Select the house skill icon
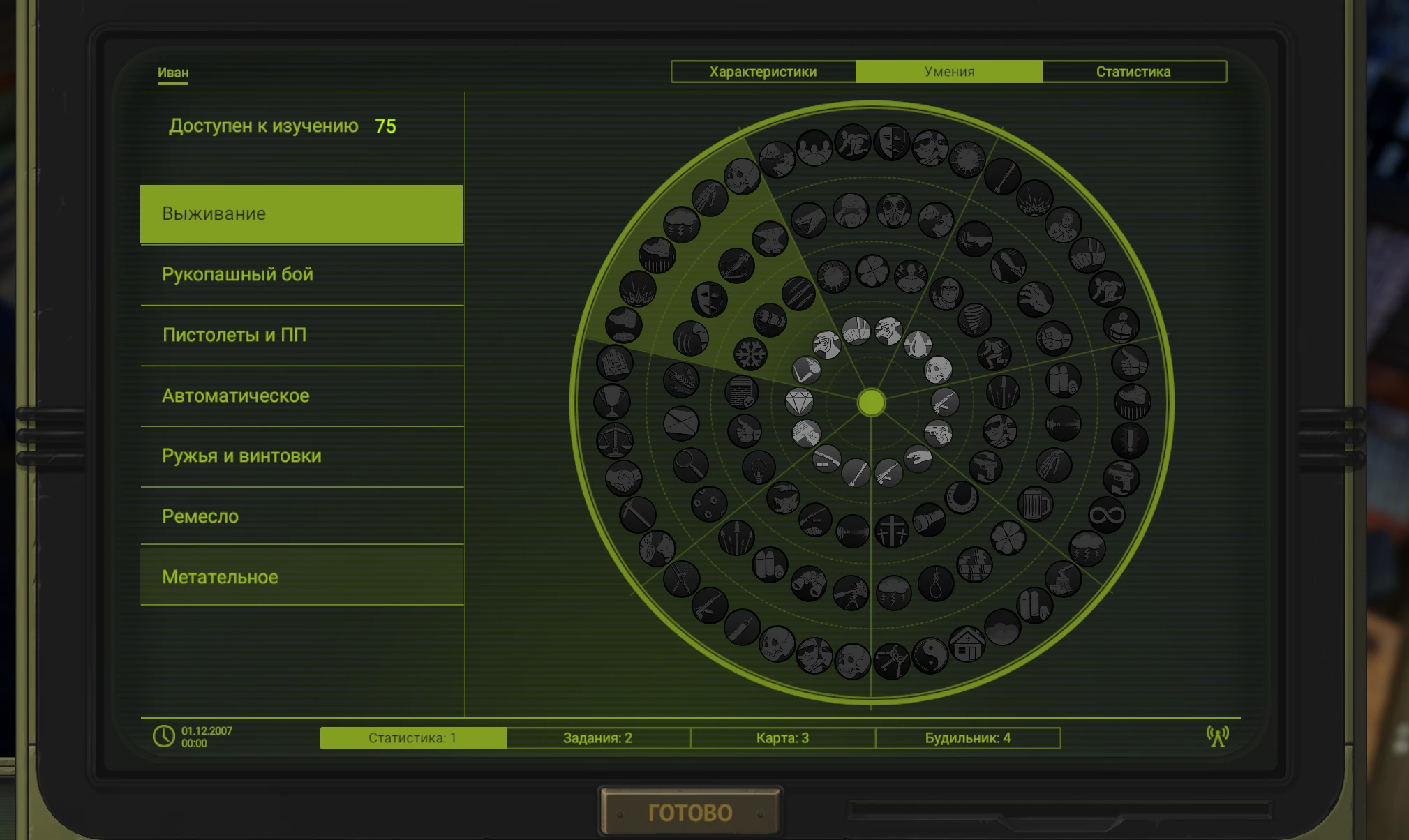This screenshot has height=840, width=1409. tap(967, 644)
